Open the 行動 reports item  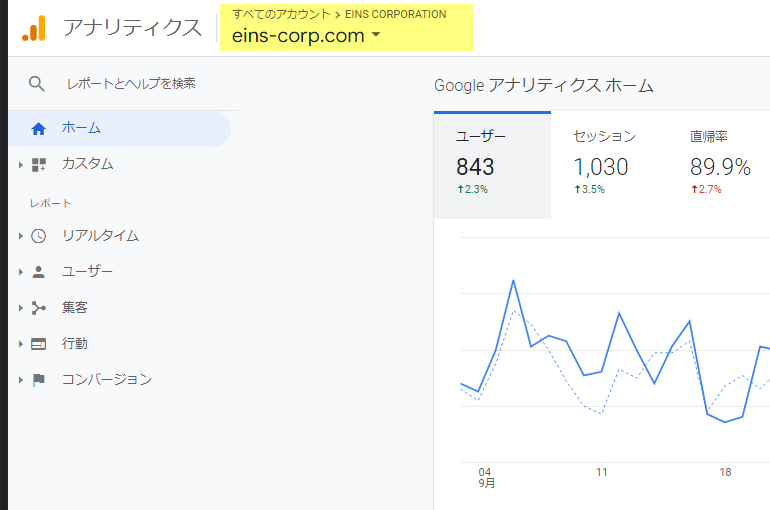click(x=75, y=344)
